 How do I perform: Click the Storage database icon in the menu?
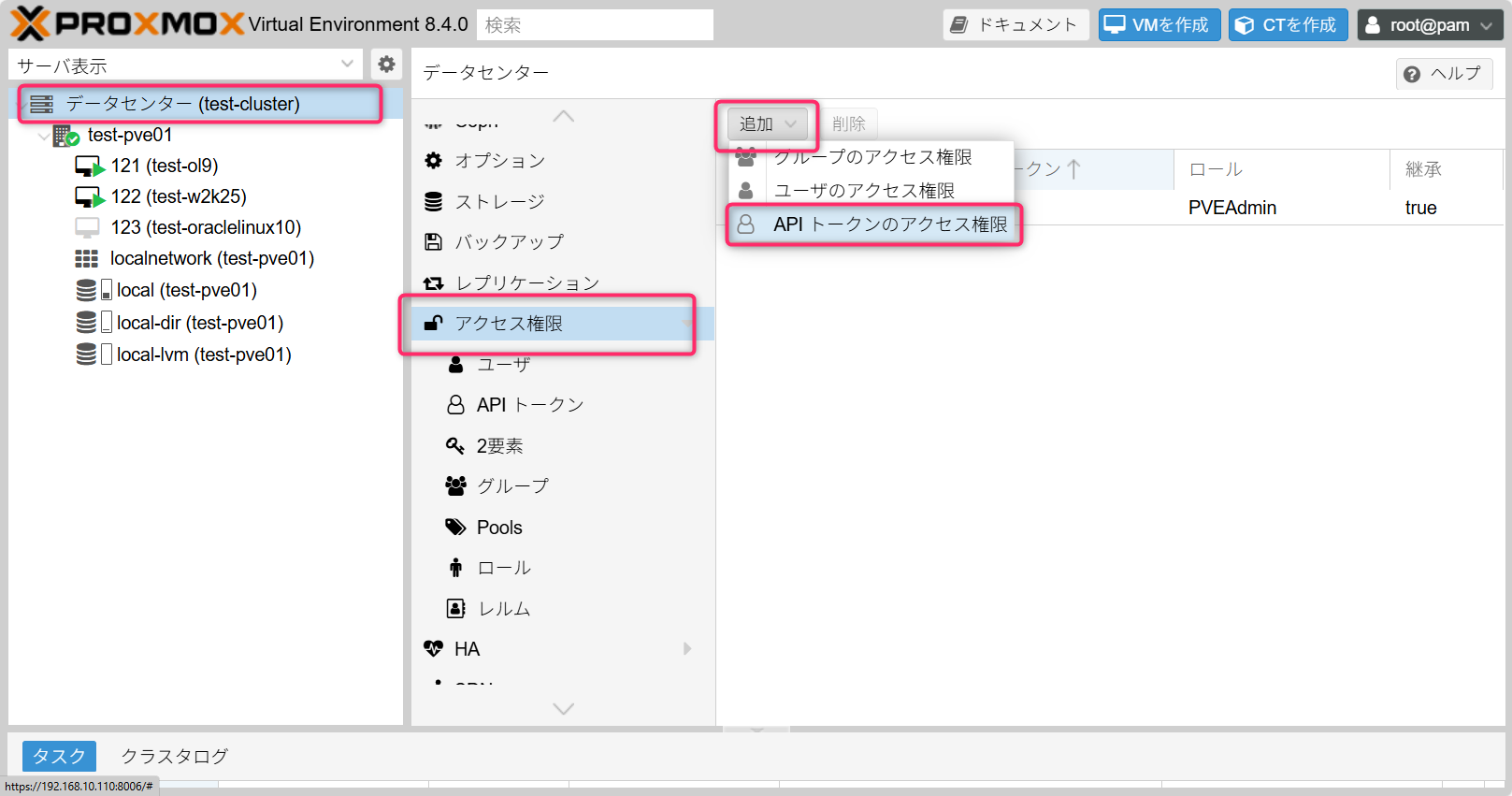433,201
